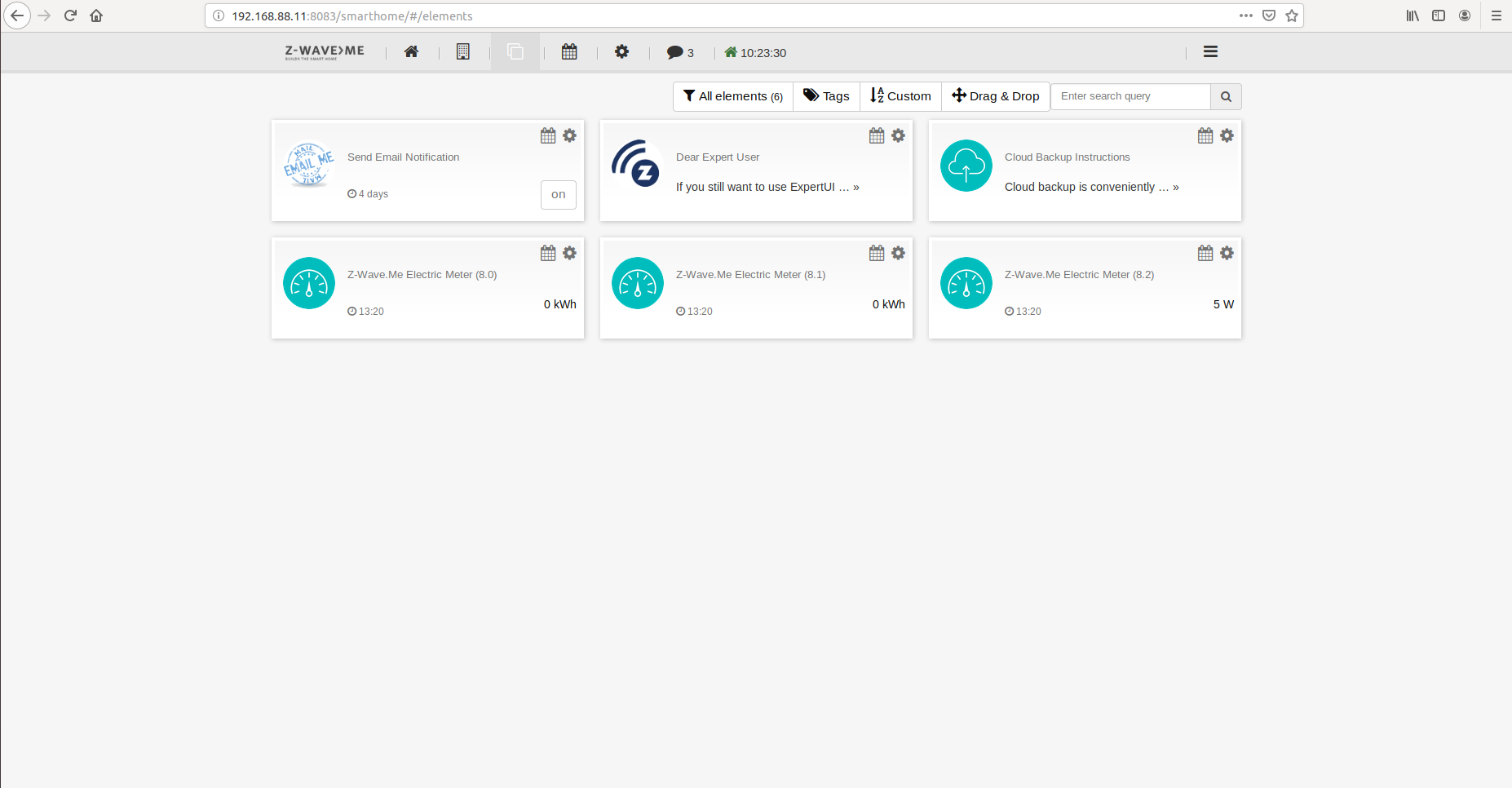Click the Elements tab in navbar
Image resolution: width=1512 pixels, height=788 pixels.
point(515,52)
